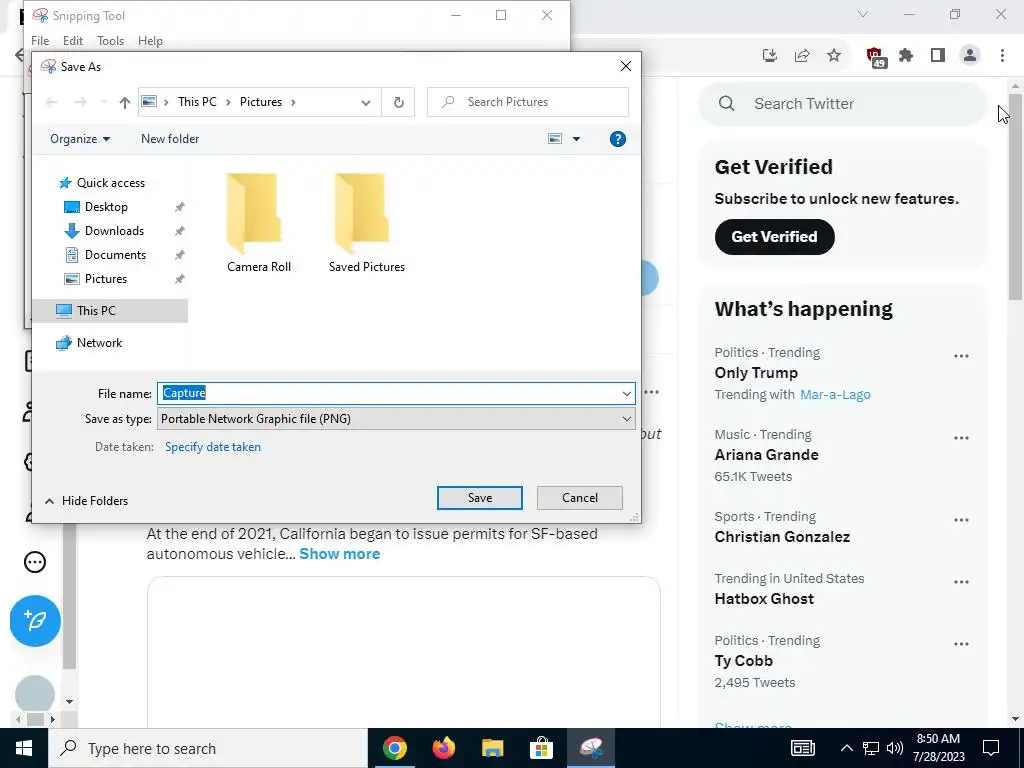
Task: Toggle the Chrome side panel
Action: (x=938, y=56)
